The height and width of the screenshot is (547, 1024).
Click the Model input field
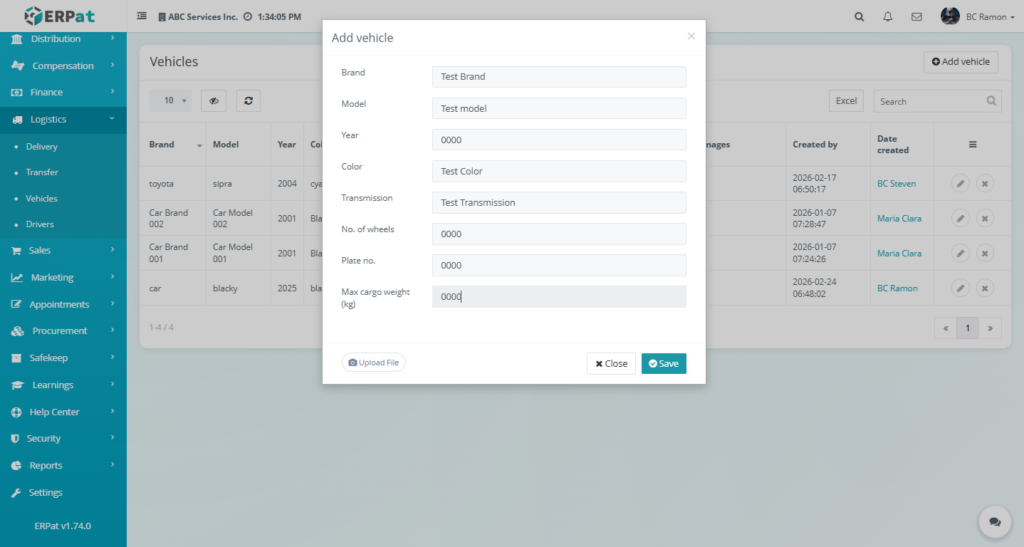pos(559,108)
